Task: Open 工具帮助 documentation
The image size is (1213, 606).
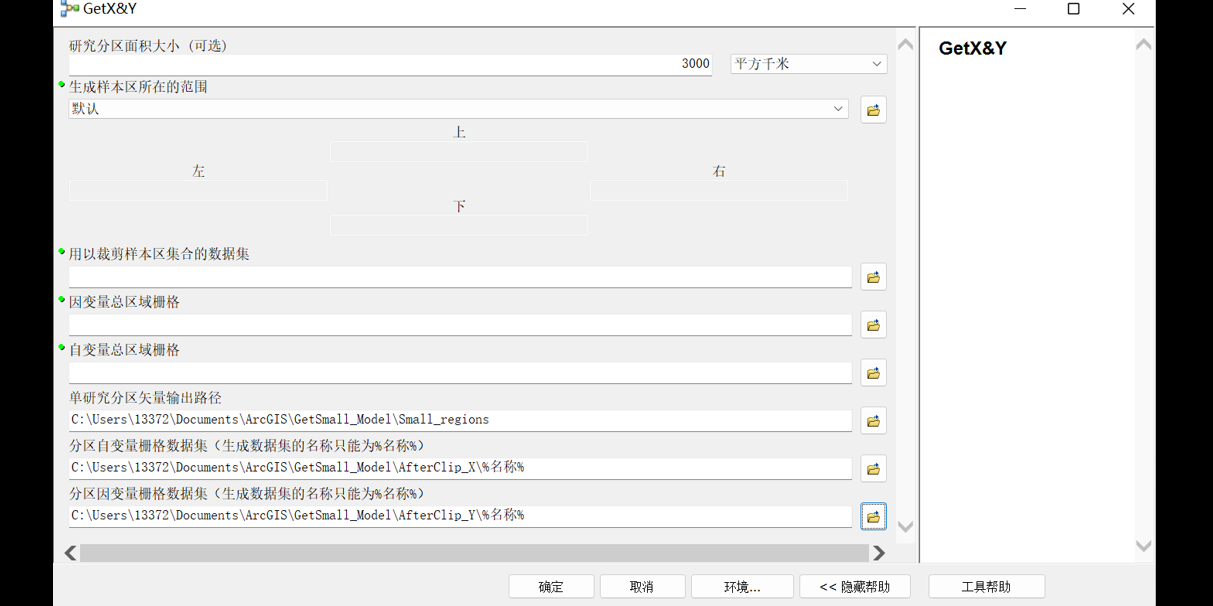Action: coord(986,587)
